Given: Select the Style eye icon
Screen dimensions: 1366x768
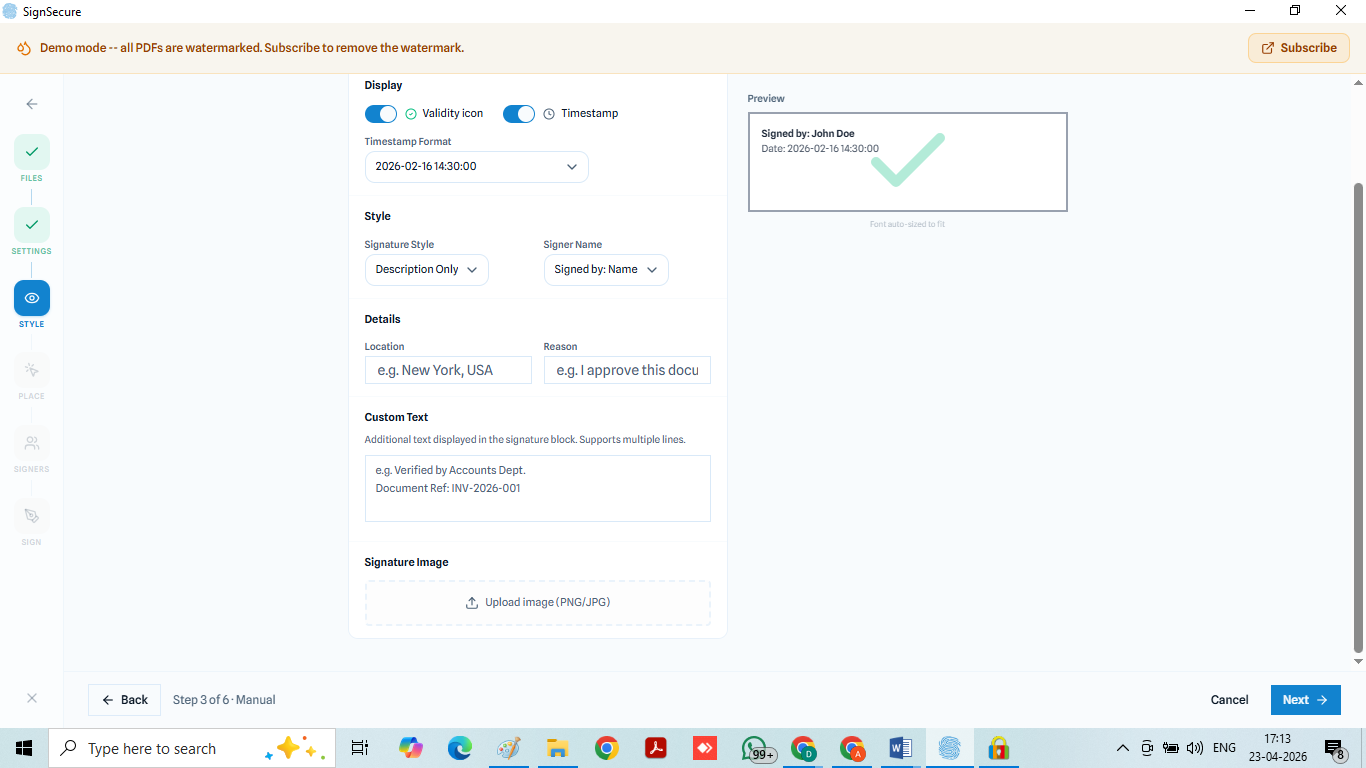Looking at the screenshot, I should coord(32,298).
